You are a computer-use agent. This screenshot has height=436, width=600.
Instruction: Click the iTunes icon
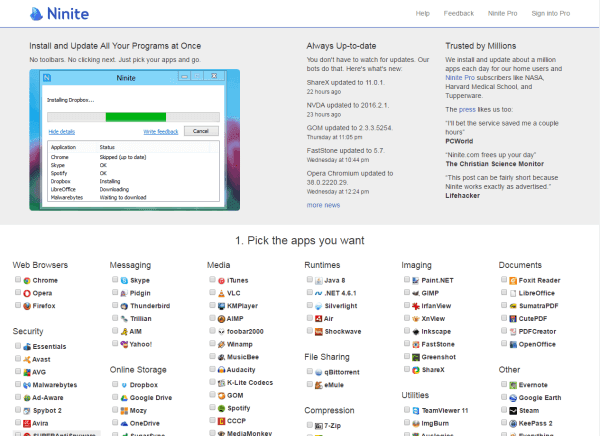pyautogui.click(x=222, y=281)
